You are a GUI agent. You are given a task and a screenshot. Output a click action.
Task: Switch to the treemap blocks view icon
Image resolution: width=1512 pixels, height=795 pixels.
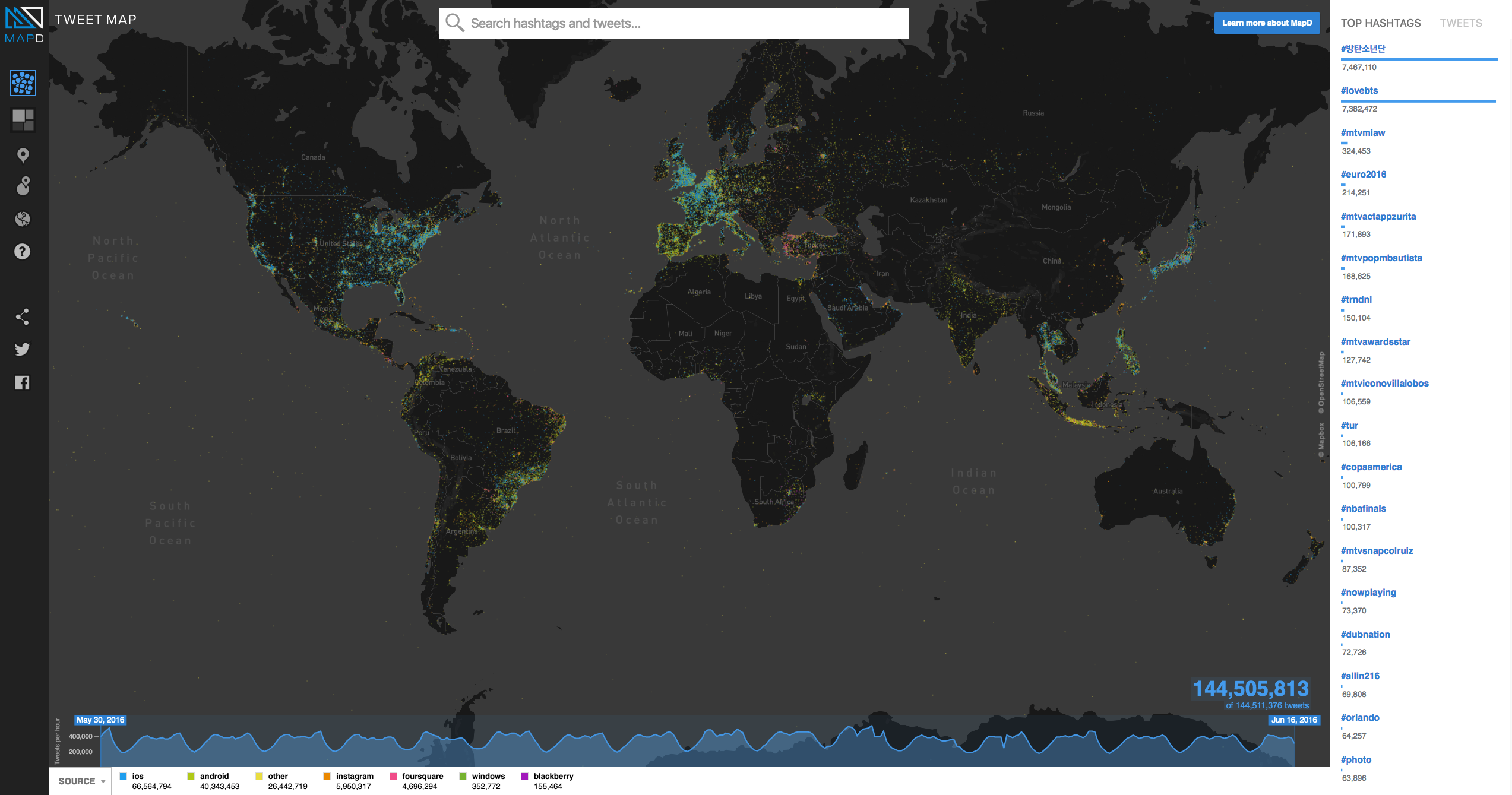tap(23, 119)
